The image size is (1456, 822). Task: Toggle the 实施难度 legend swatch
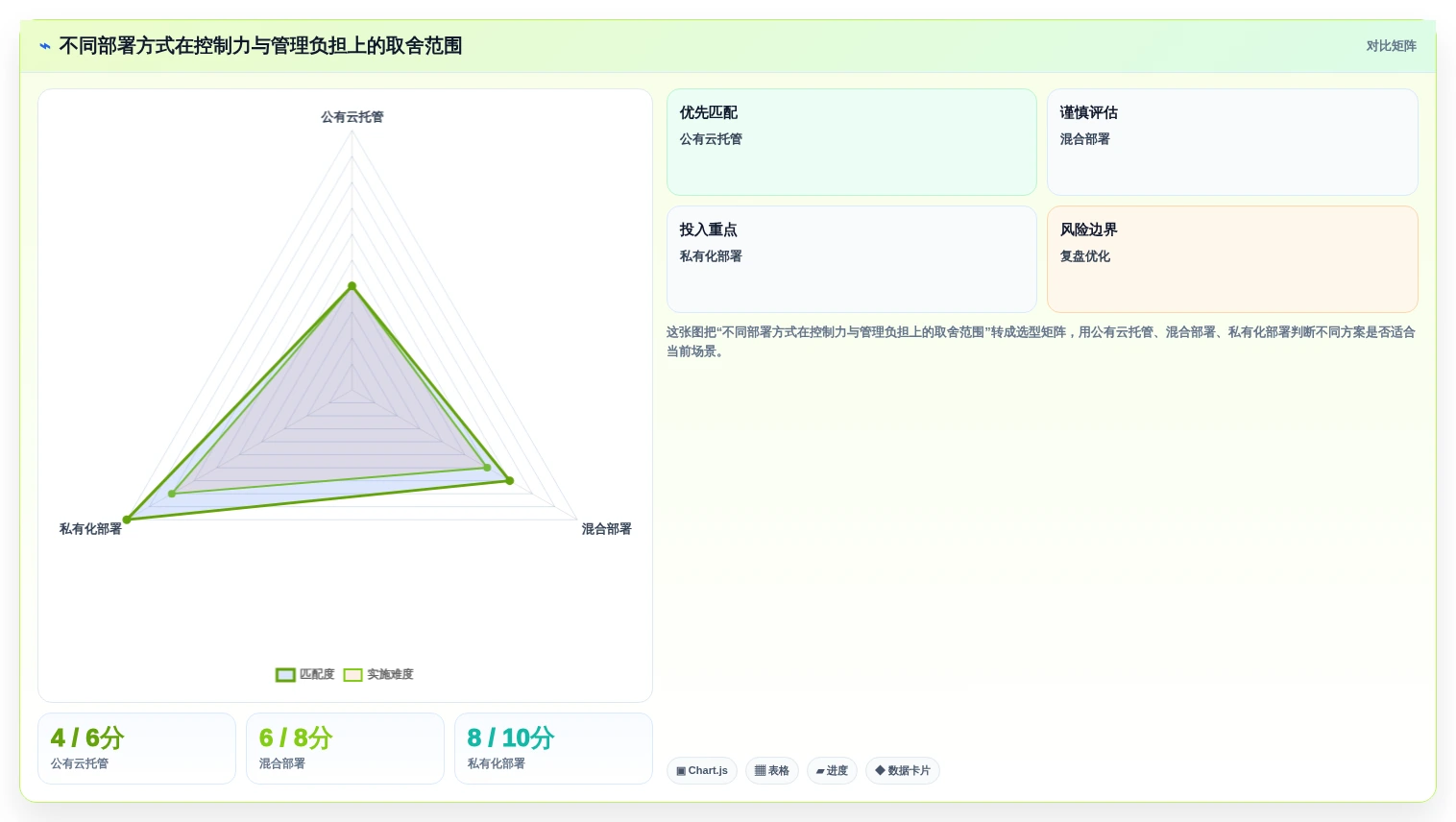tap(353, 675)
